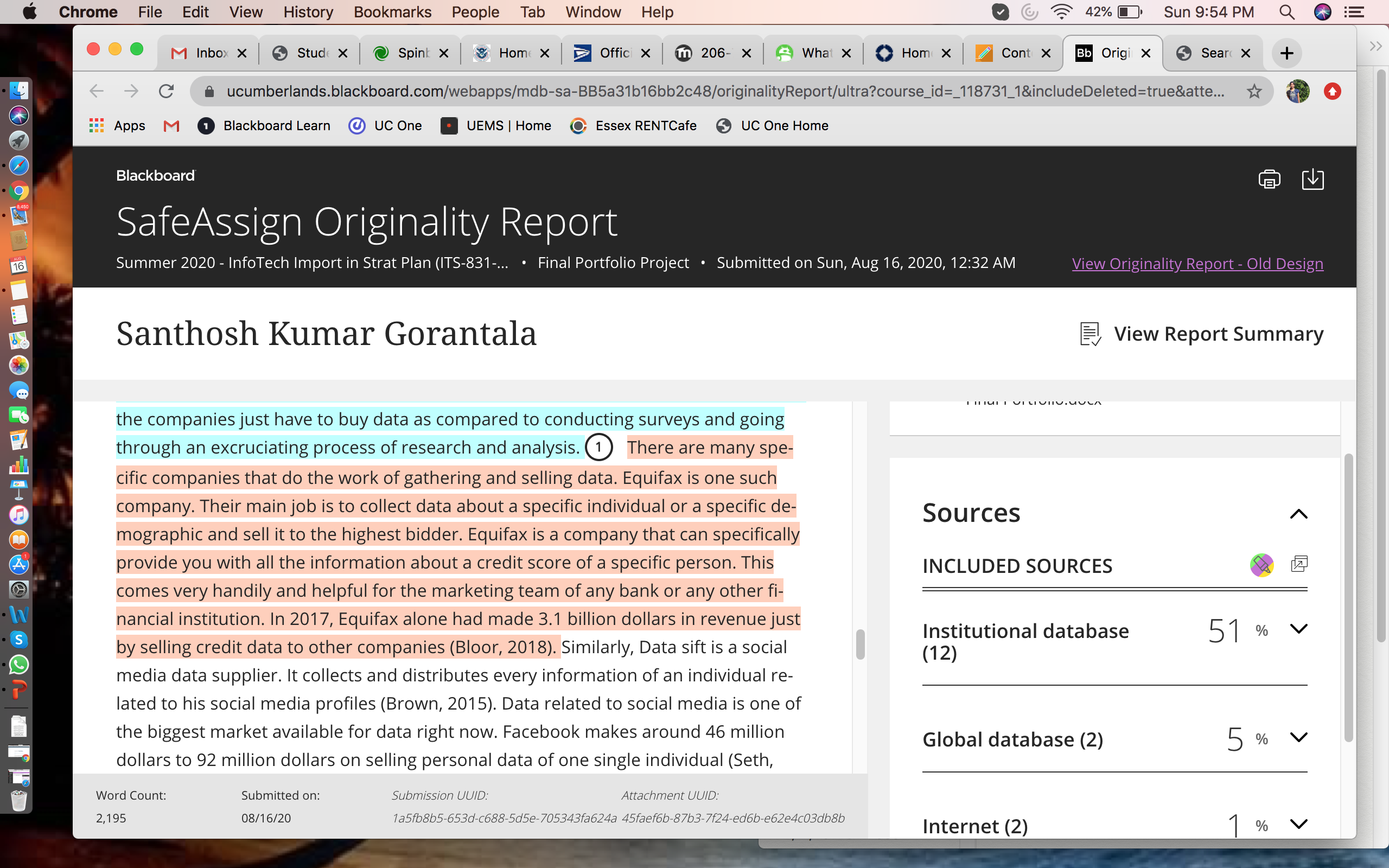
Task: Open the People menu
Action: pos(475,11)
